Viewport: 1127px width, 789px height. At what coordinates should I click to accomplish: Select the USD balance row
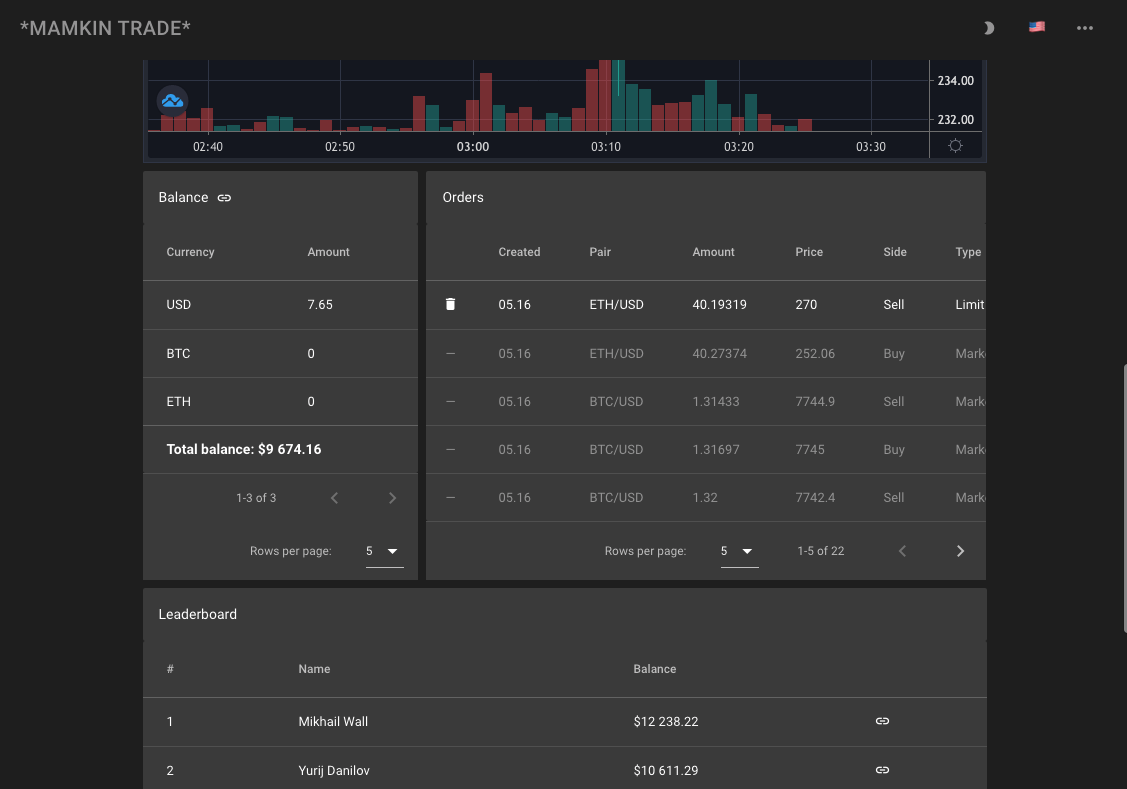[x=280, y=305]
